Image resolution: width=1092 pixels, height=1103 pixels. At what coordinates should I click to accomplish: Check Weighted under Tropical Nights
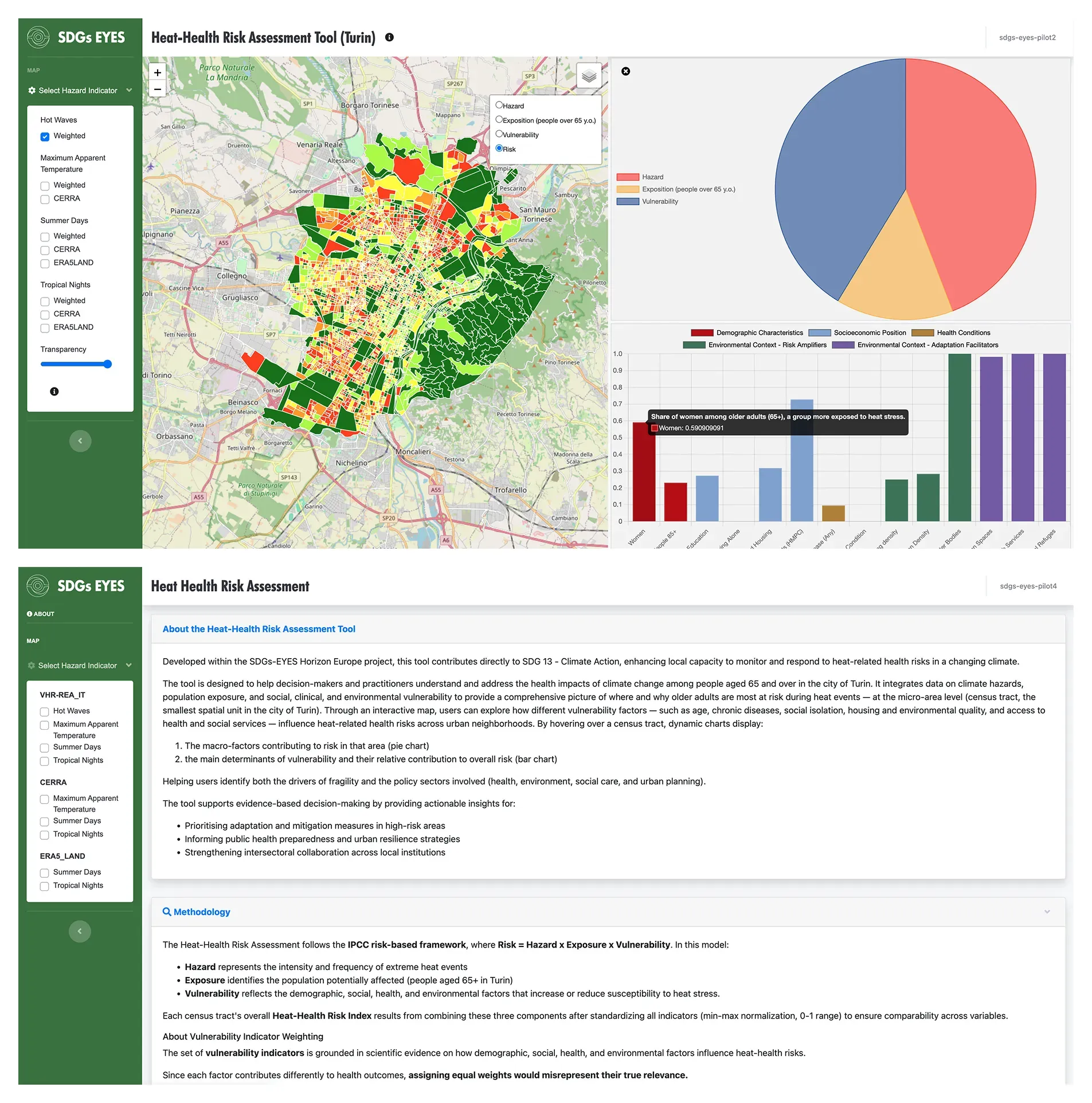coord(45,301)
